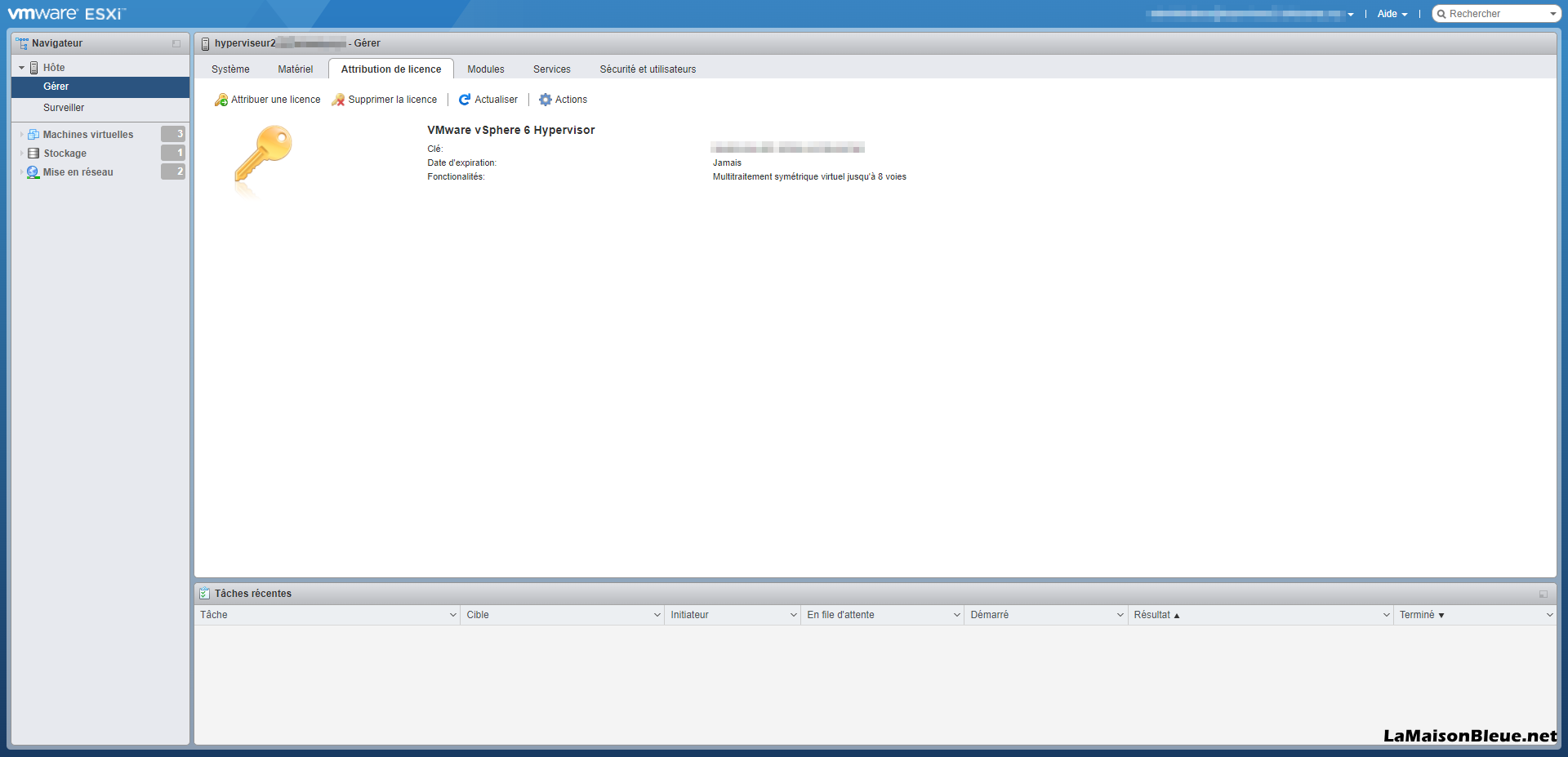Click the Hôte server icon

pyautogui.click(x=34, y=68)
